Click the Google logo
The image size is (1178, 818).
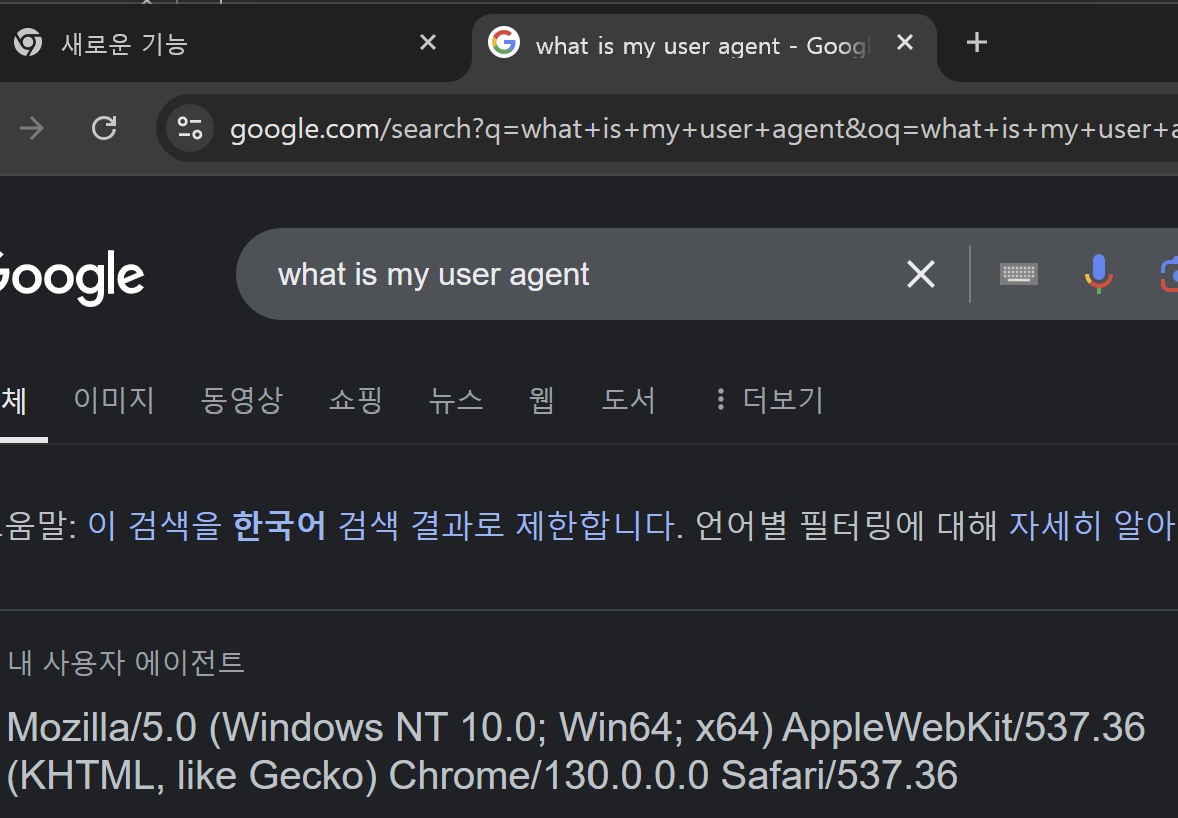71,278
